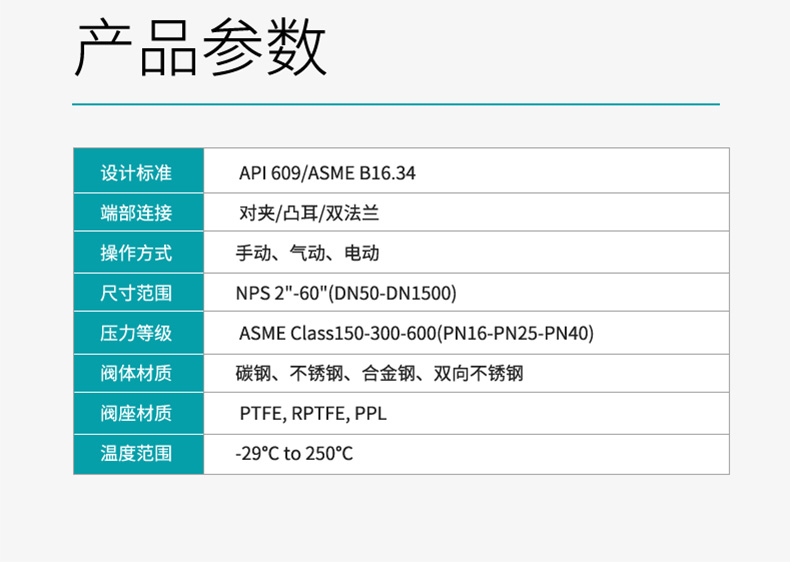790x562 pixels.
Task: Click the PTFE, RPTFE, PPL value
Action: tap(313, 413)
